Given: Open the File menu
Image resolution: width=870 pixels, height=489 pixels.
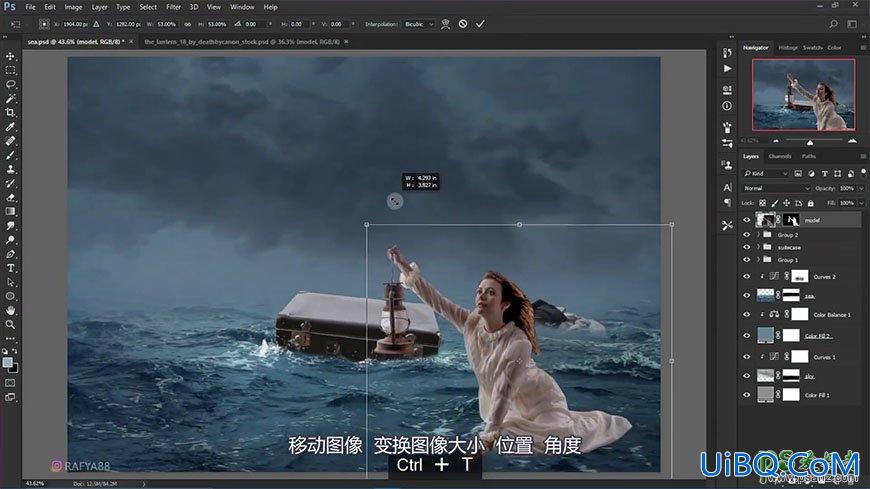Looking at the screenshot, I should (x=30, y=7).
